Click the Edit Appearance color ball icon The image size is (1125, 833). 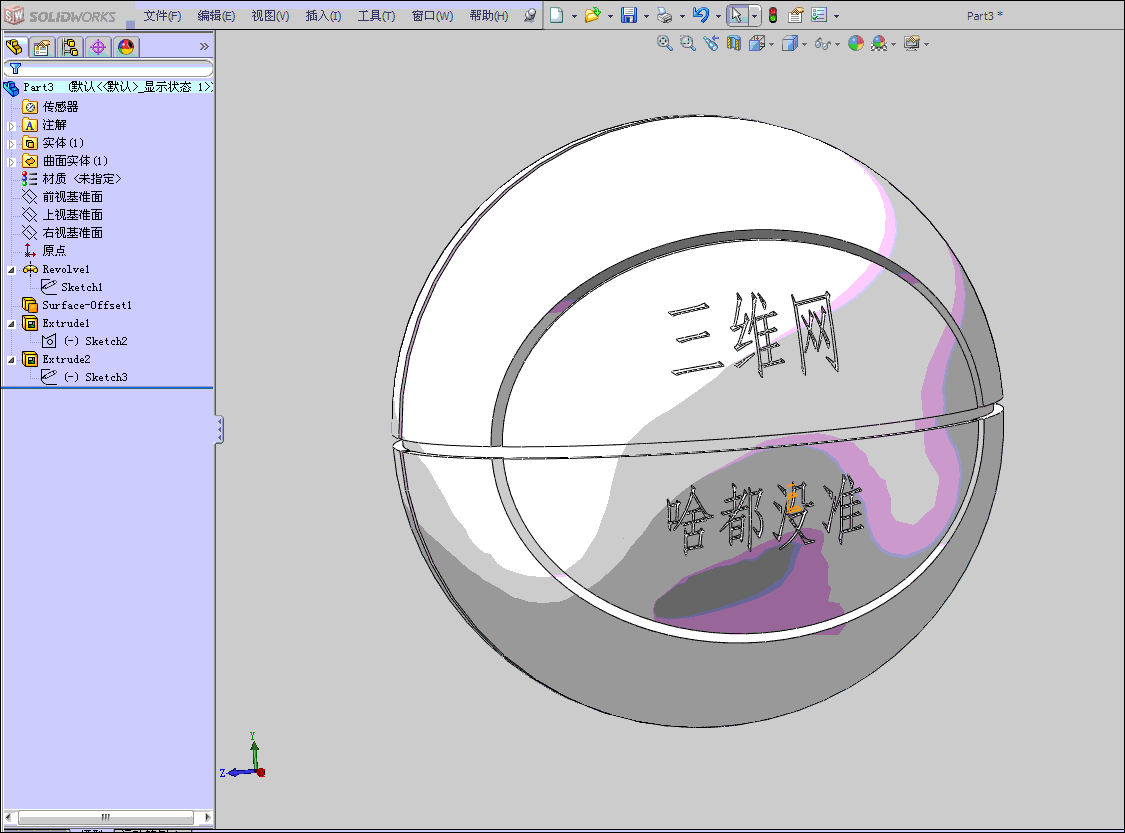(x=856, y=44)
